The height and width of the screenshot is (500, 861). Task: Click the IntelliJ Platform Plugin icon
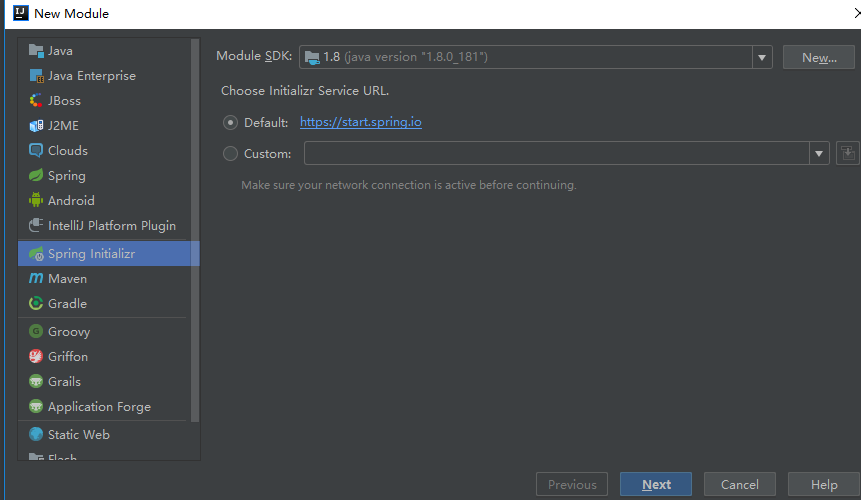pos(36,225)
